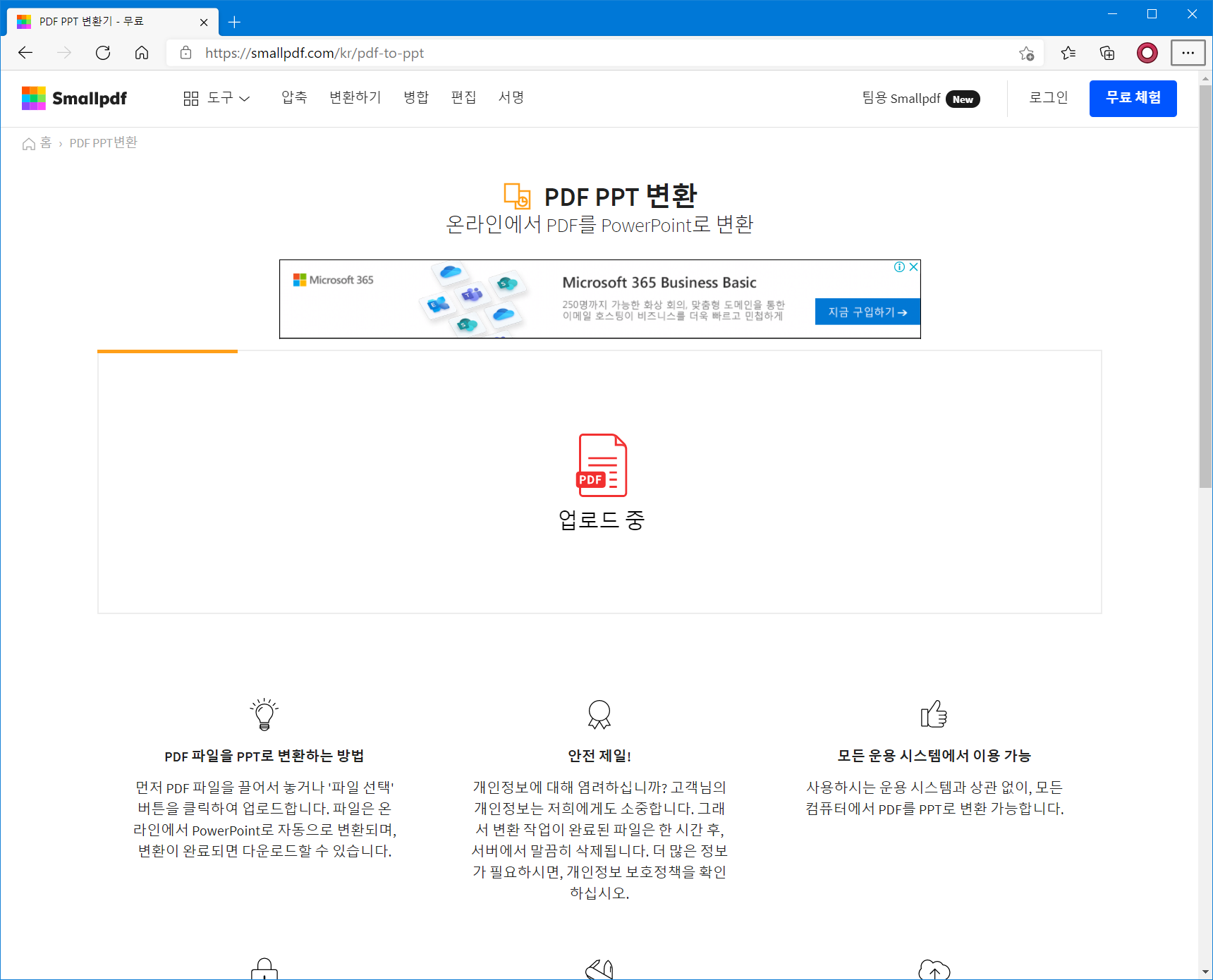Open the browser home page icon
The height and width of the screenshot is (980, 1213).
coord(142,53)
